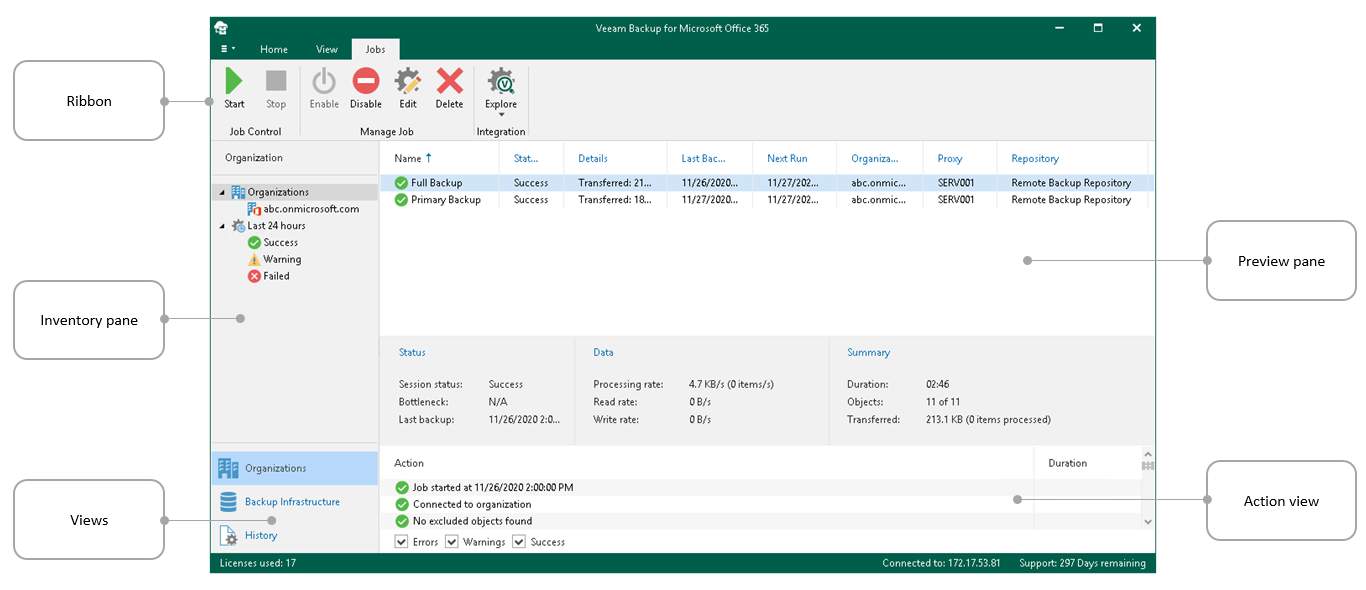Viewport: 1366px width, 590px height.
Task: Toggle the Errors checkbox
Action: coord(402,542)
